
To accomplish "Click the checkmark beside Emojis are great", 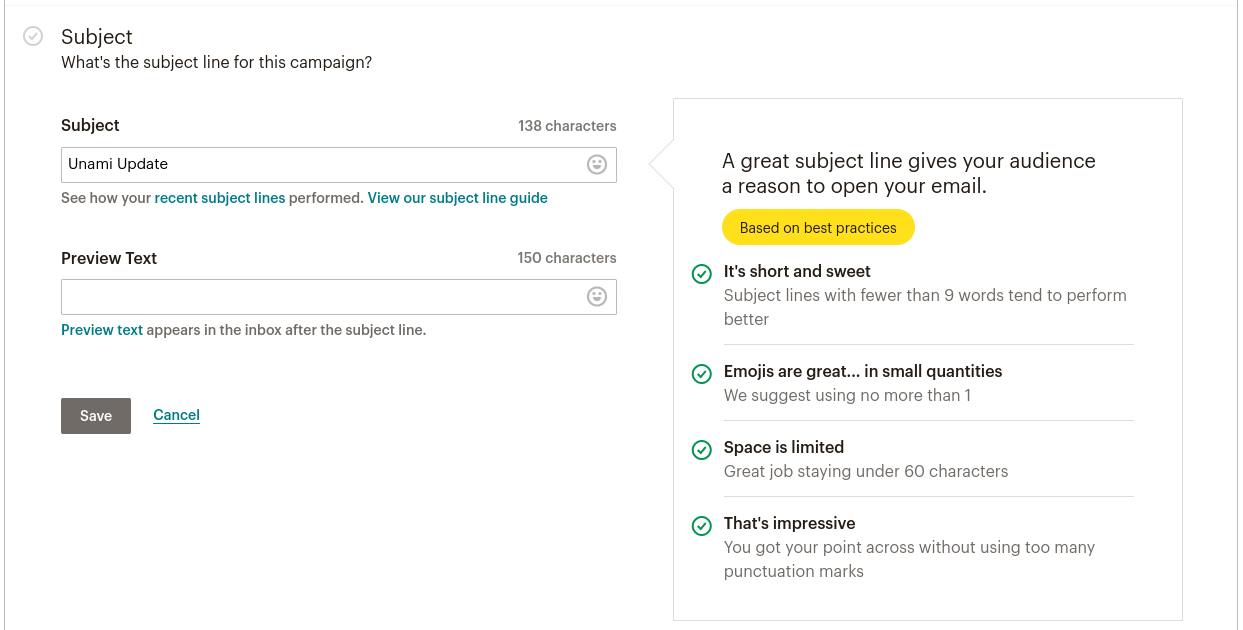I will coord(702,373).
